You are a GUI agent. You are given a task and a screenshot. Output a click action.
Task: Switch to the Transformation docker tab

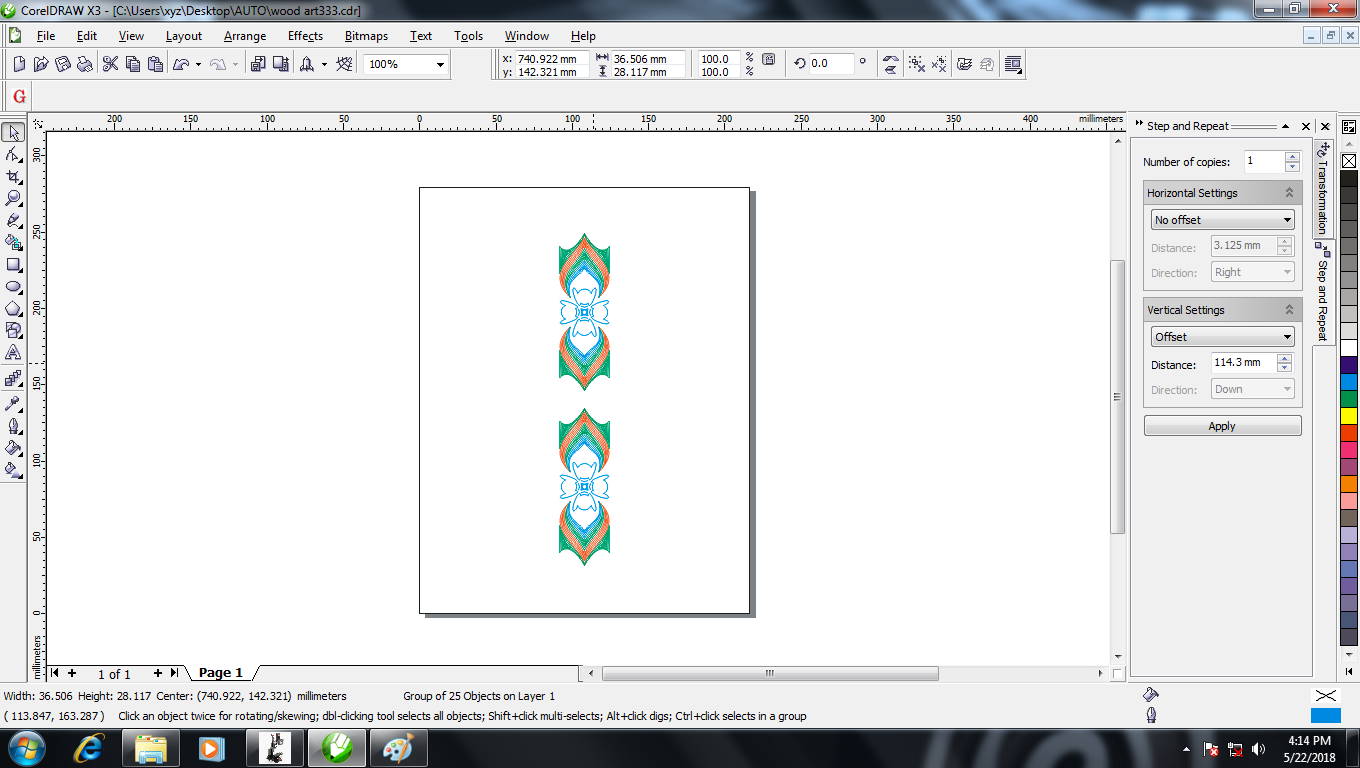click(x=1323, y=187)
